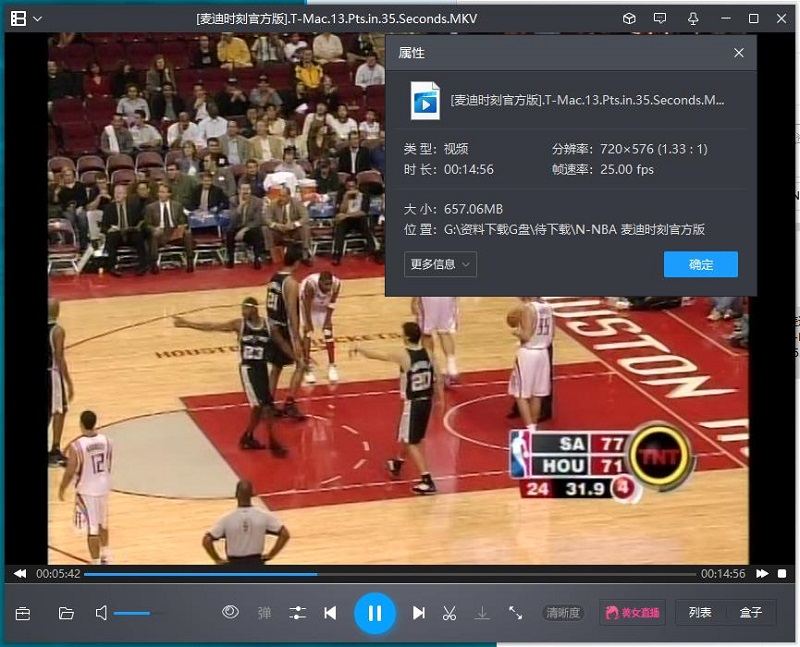Open the scissors clip tool
Image resolution: width=800 pixels, height=647 pixels.
[450, 613]
